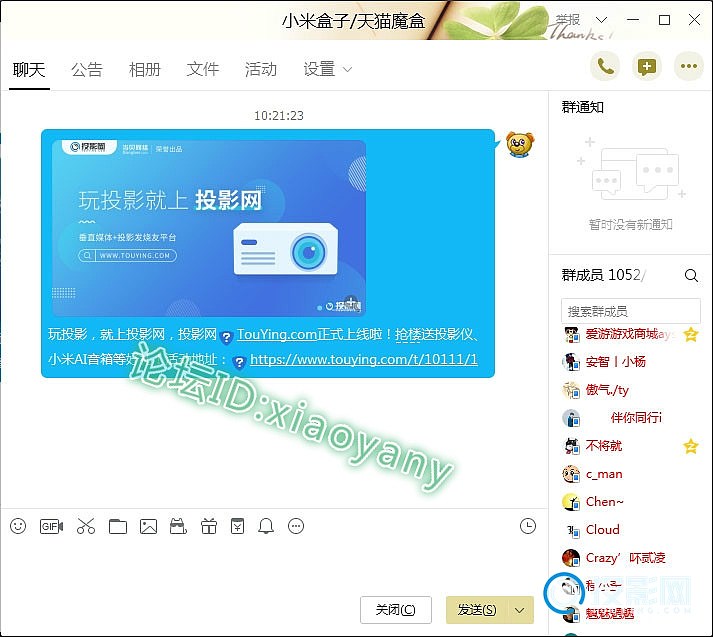This screenshot has height=637, width=713.
Task: Focus the 搜索群成员 search field
Action: [x=631, y=311]
